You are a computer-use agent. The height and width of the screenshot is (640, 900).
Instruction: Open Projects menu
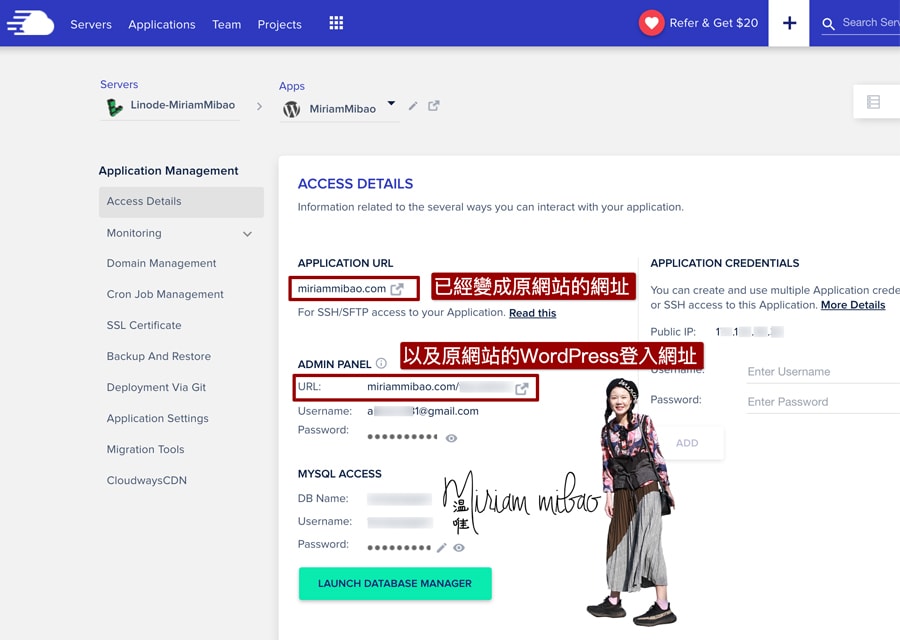[280, 24]
